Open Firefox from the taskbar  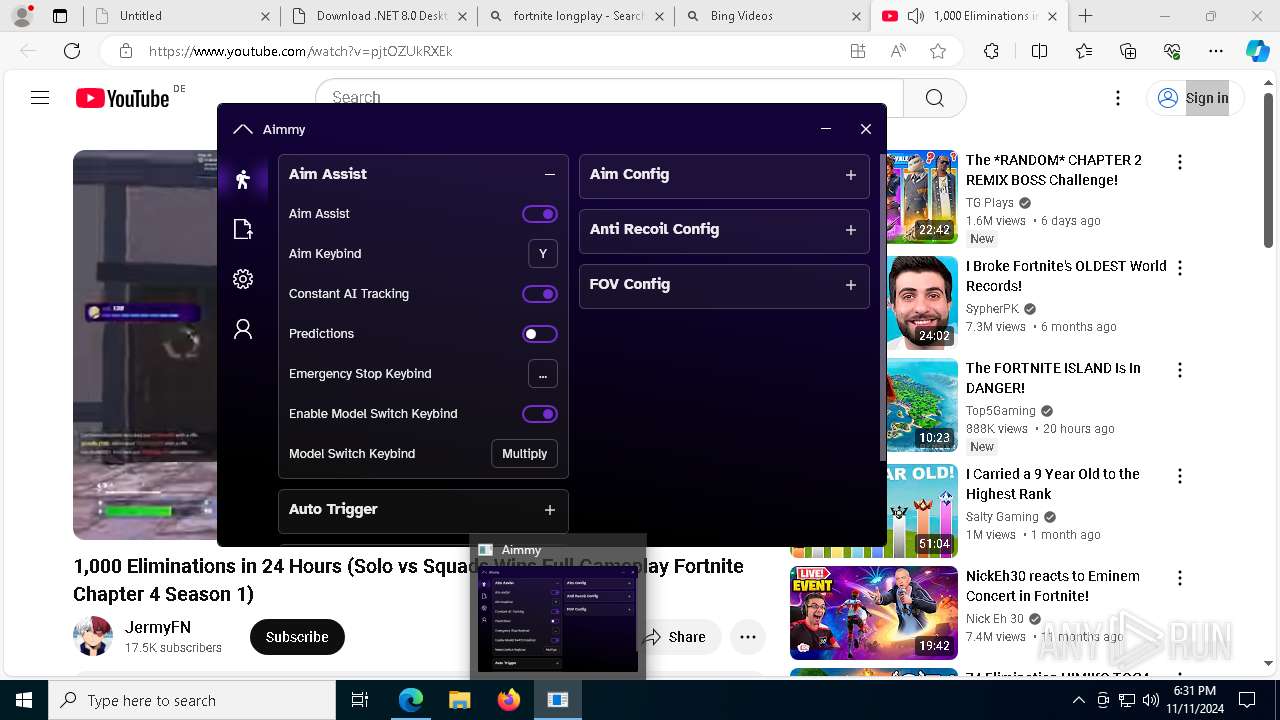point(509,700)
